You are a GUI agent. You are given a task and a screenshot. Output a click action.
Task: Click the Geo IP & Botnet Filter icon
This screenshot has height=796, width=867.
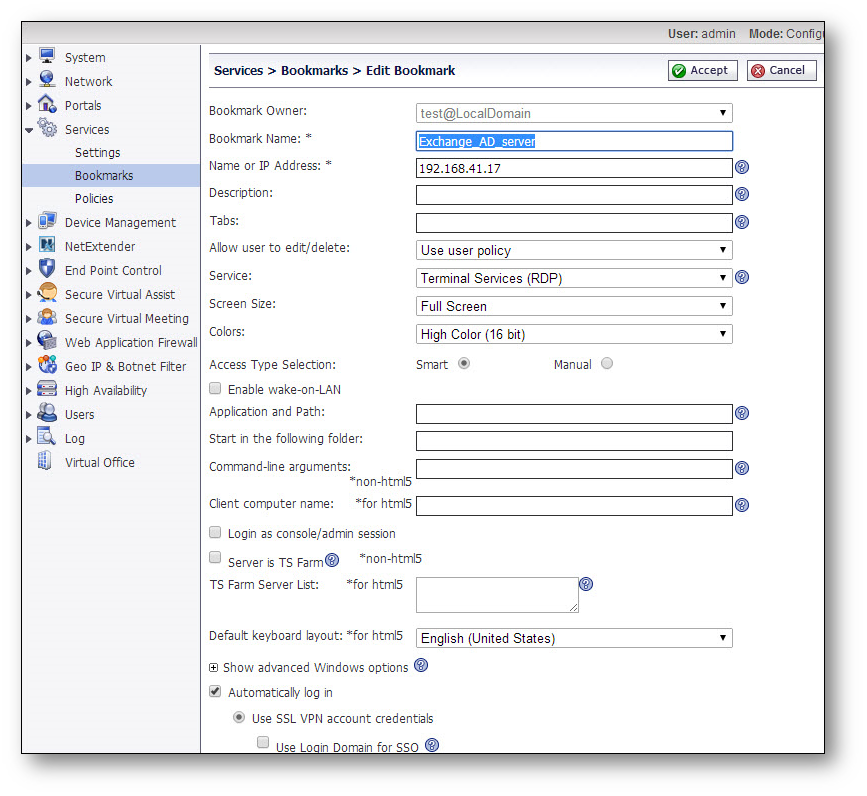(x=47, y=366)
